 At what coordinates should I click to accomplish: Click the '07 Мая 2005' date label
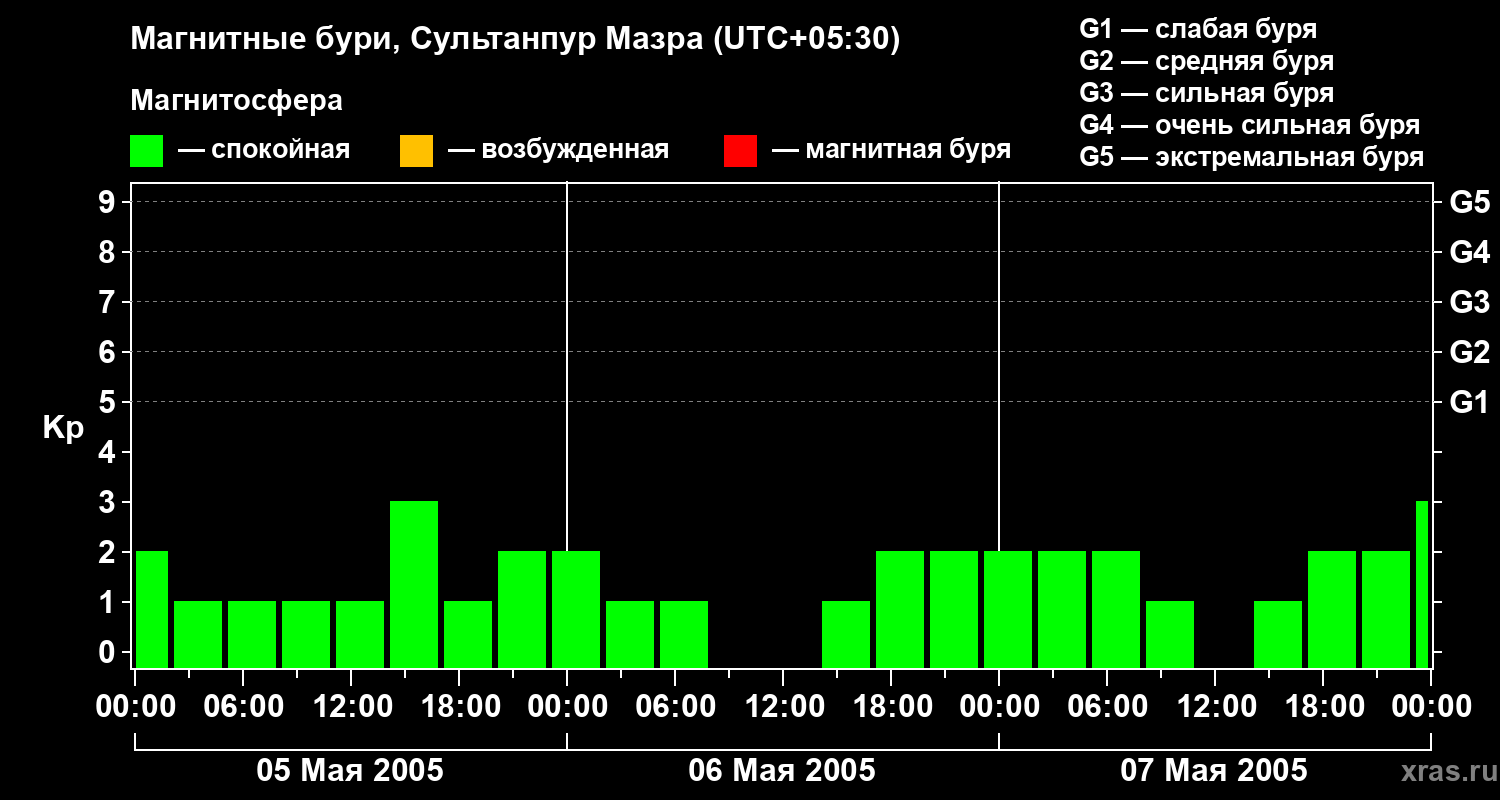[x=1214, y=771]
